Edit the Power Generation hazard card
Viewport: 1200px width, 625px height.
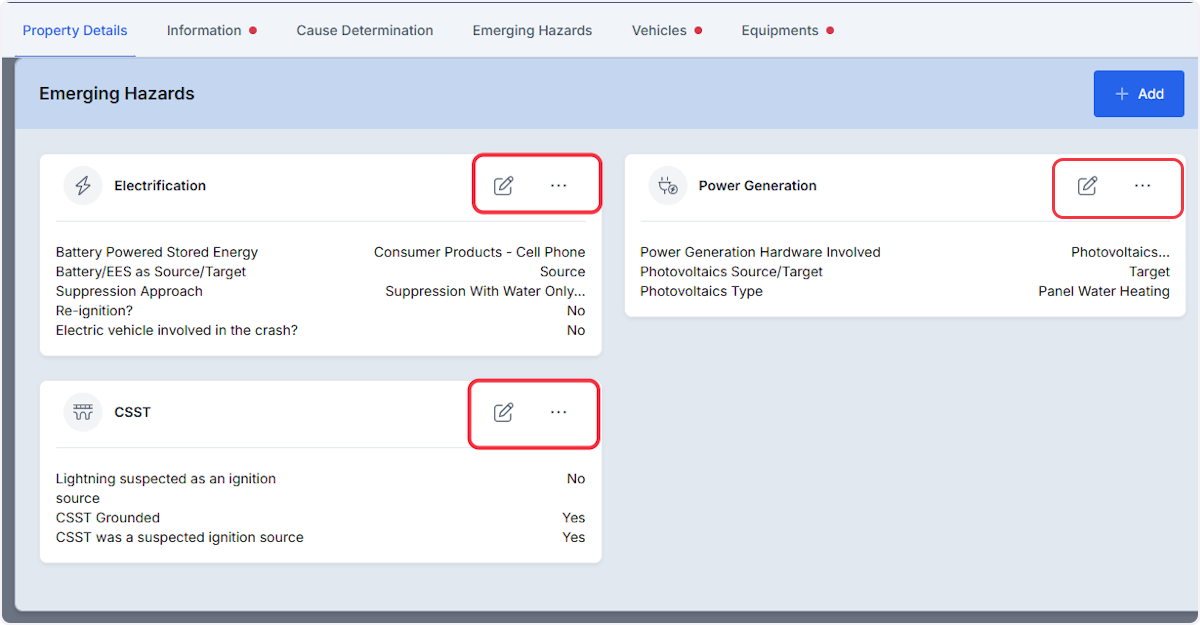tap(1087, 186)
